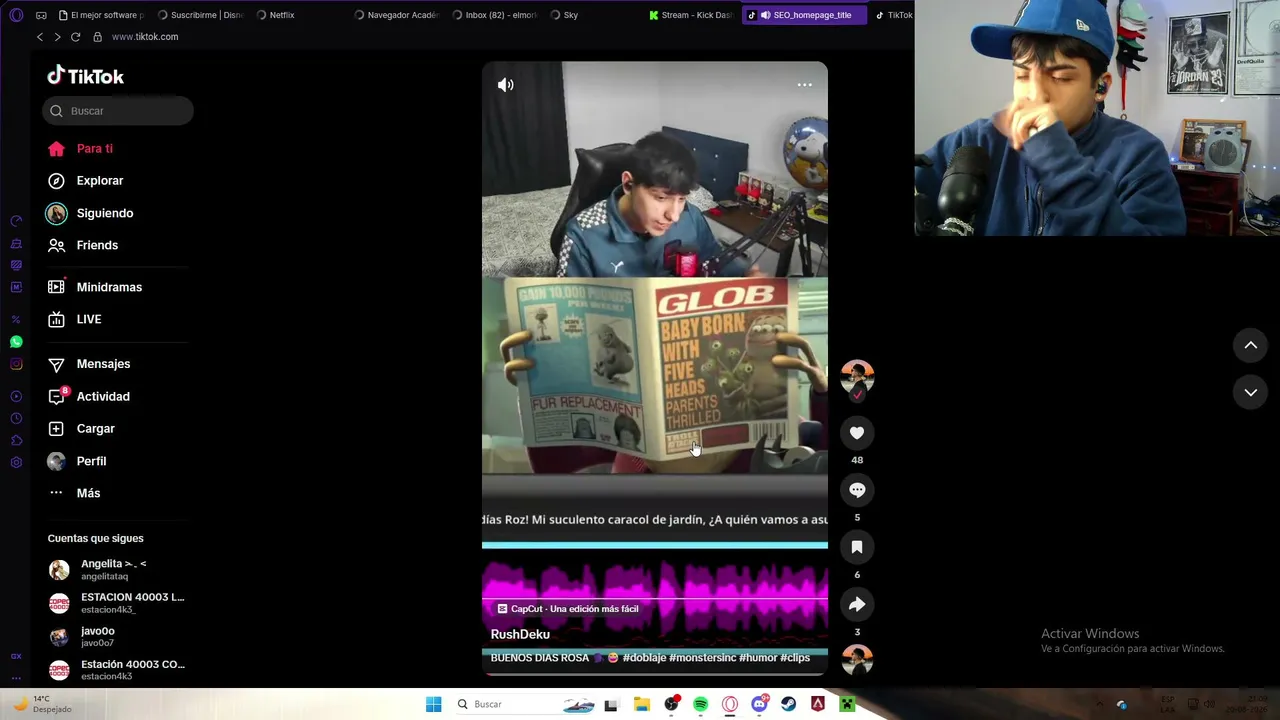Share the video using the arrow icon
Image resolution: width=1280 pixels, height=720 pixels.
click(x=857, y=604)
